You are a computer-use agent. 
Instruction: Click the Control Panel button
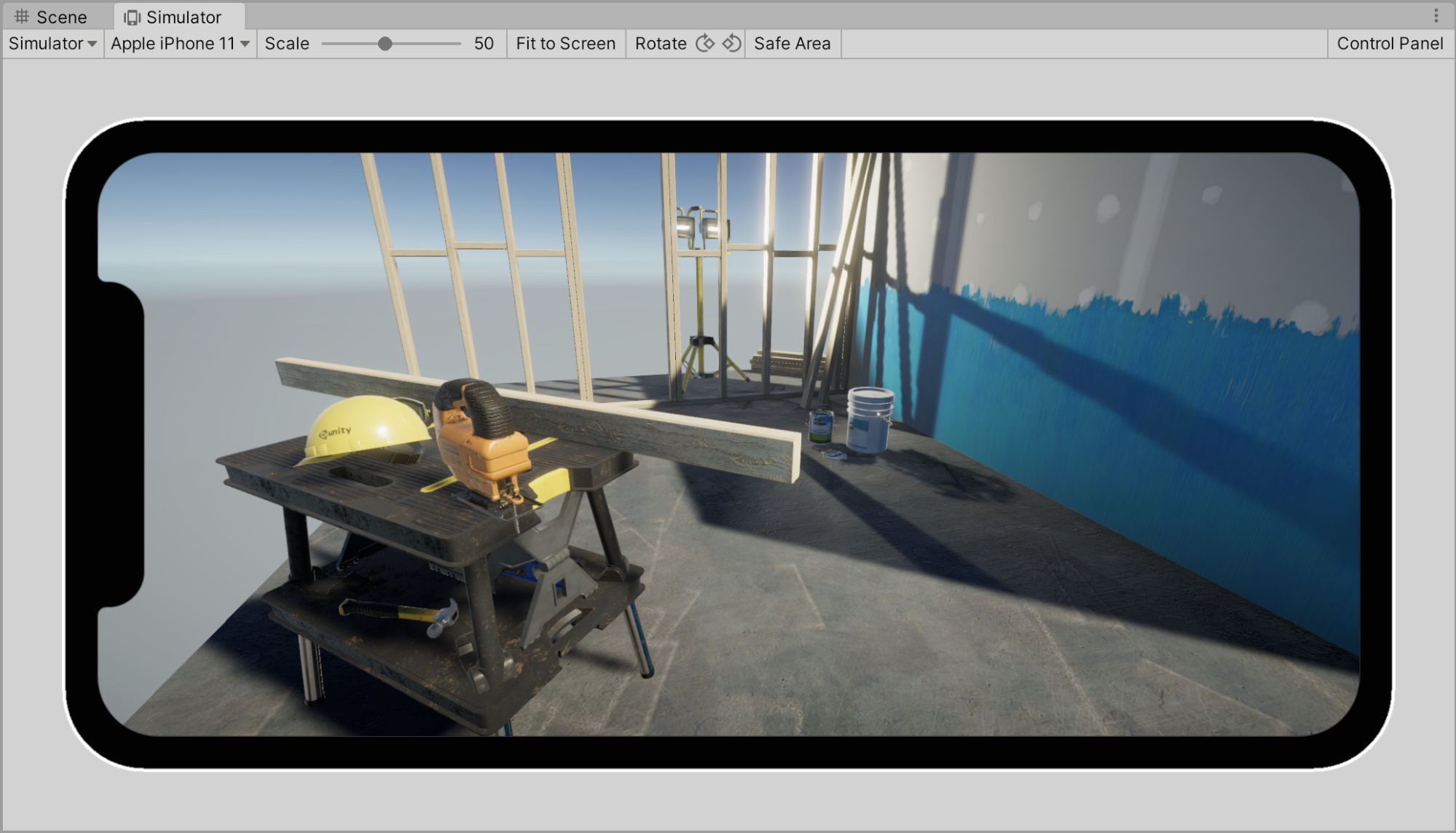point(1390,43)
